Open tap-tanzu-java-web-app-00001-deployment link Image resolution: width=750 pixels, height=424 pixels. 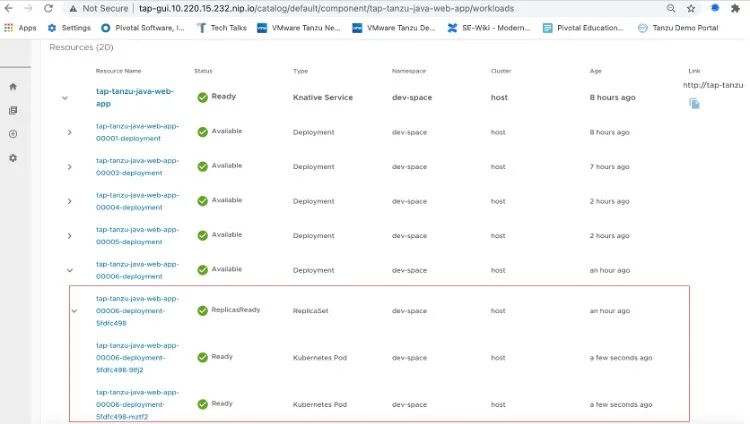tap(137, 132)
